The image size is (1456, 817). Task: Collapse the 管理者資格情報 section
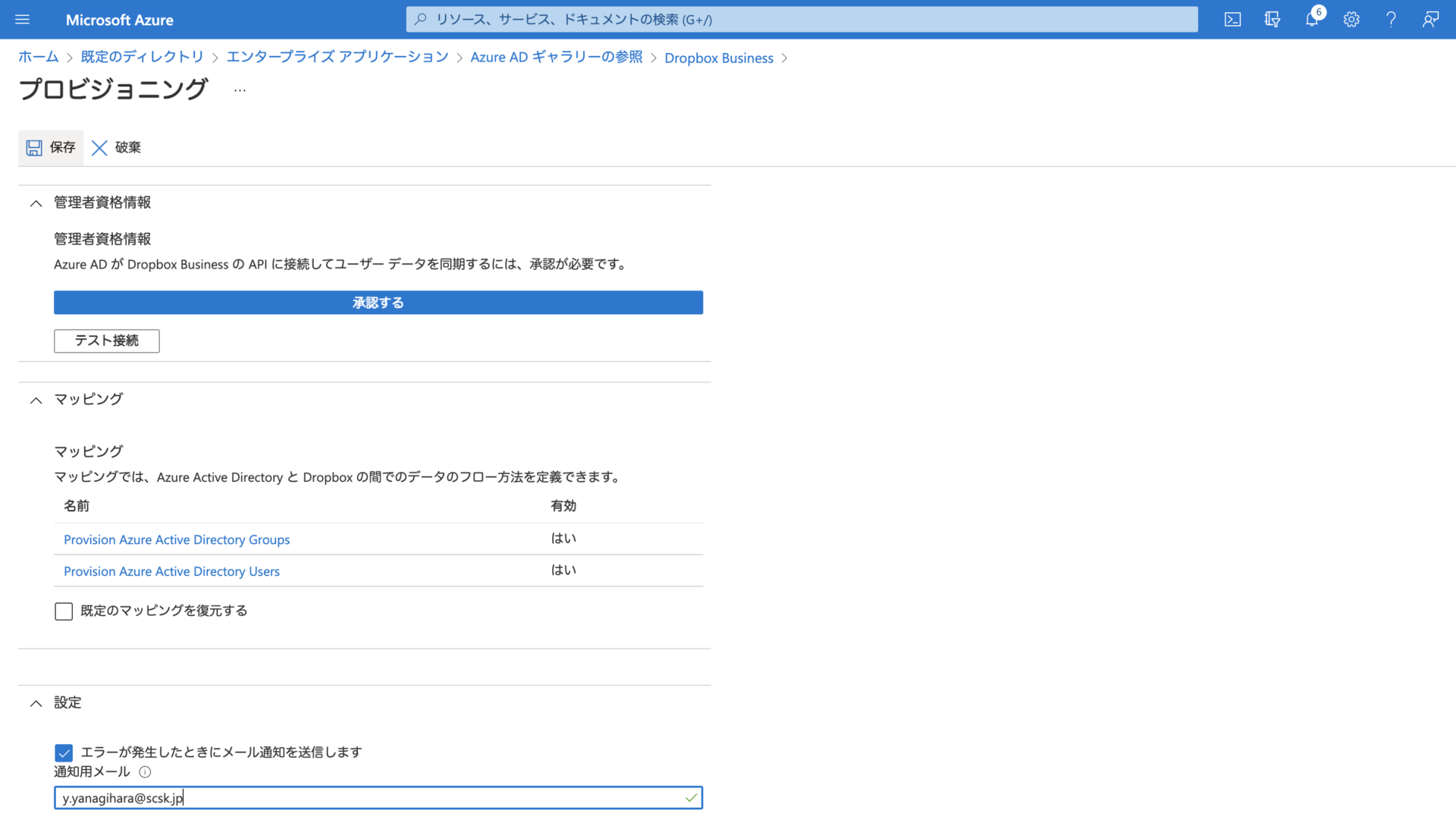click(x=36, y=203)
